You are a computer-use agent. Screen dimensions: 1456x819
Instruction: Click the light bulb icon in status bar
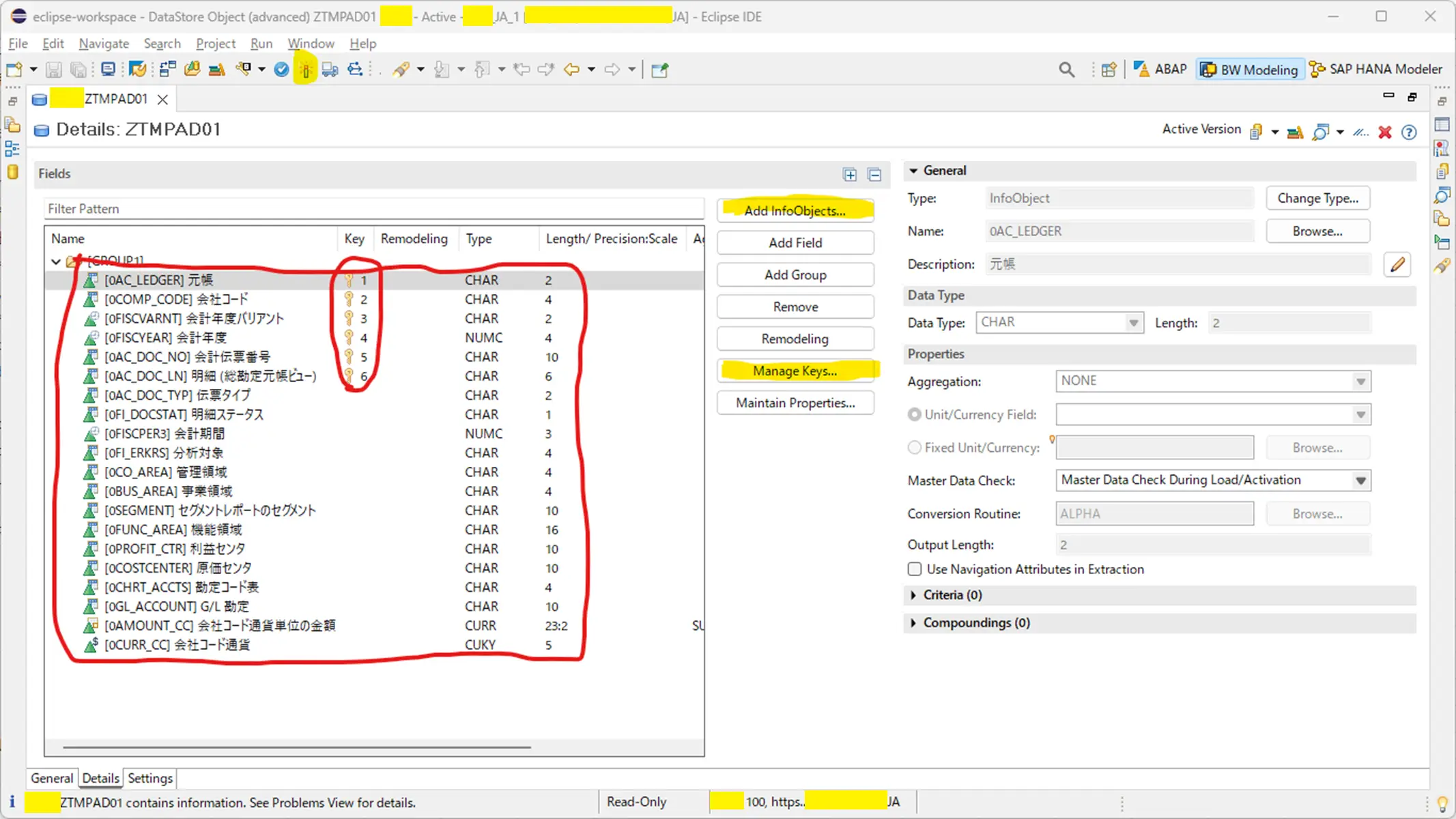[x=1442, y=804]
